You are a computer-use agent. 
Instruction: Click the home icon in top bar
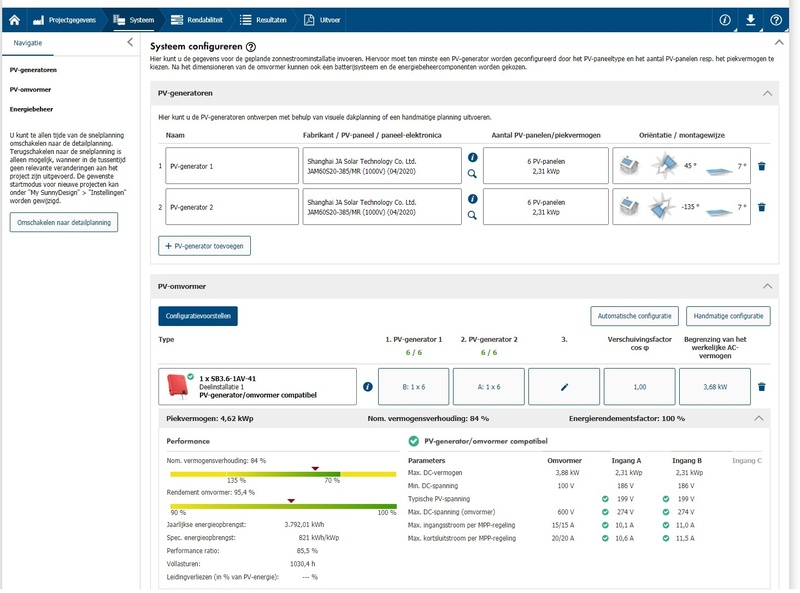tap(14, 19)
